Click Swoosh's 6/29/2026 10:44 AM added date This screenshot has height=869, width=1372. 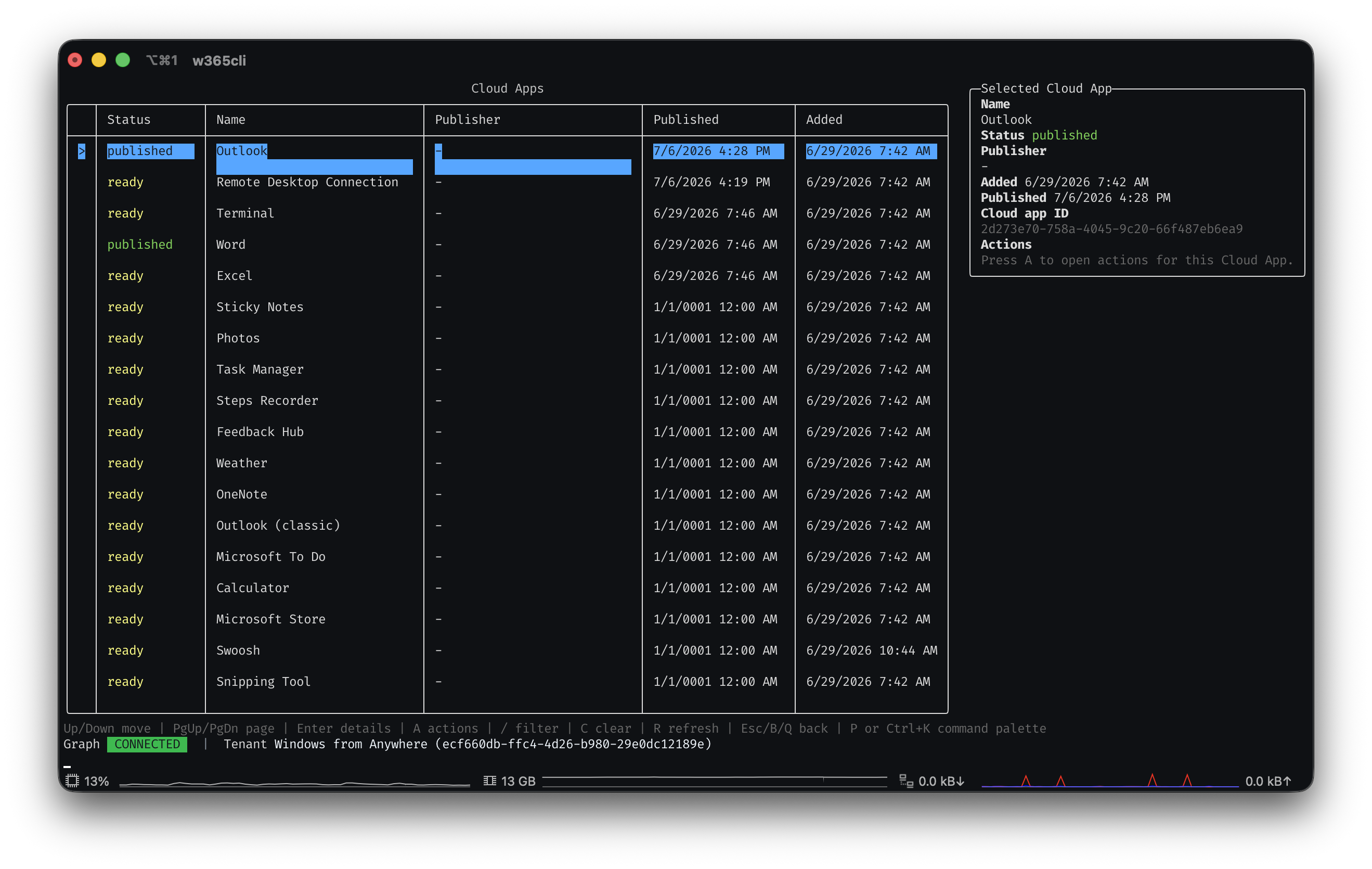871,650
